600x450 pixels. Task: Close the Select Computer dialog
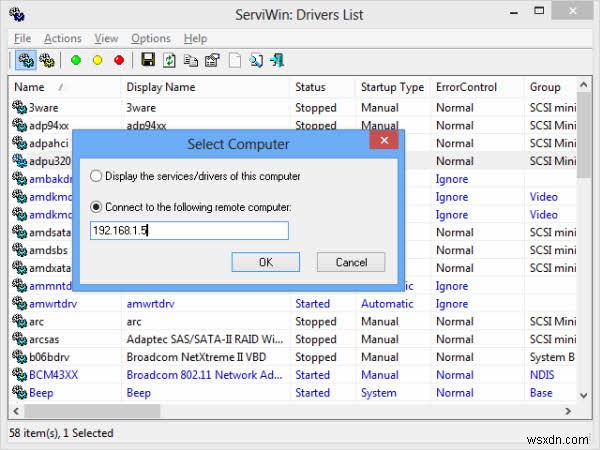pyautogui.click(x=384, y=140)
